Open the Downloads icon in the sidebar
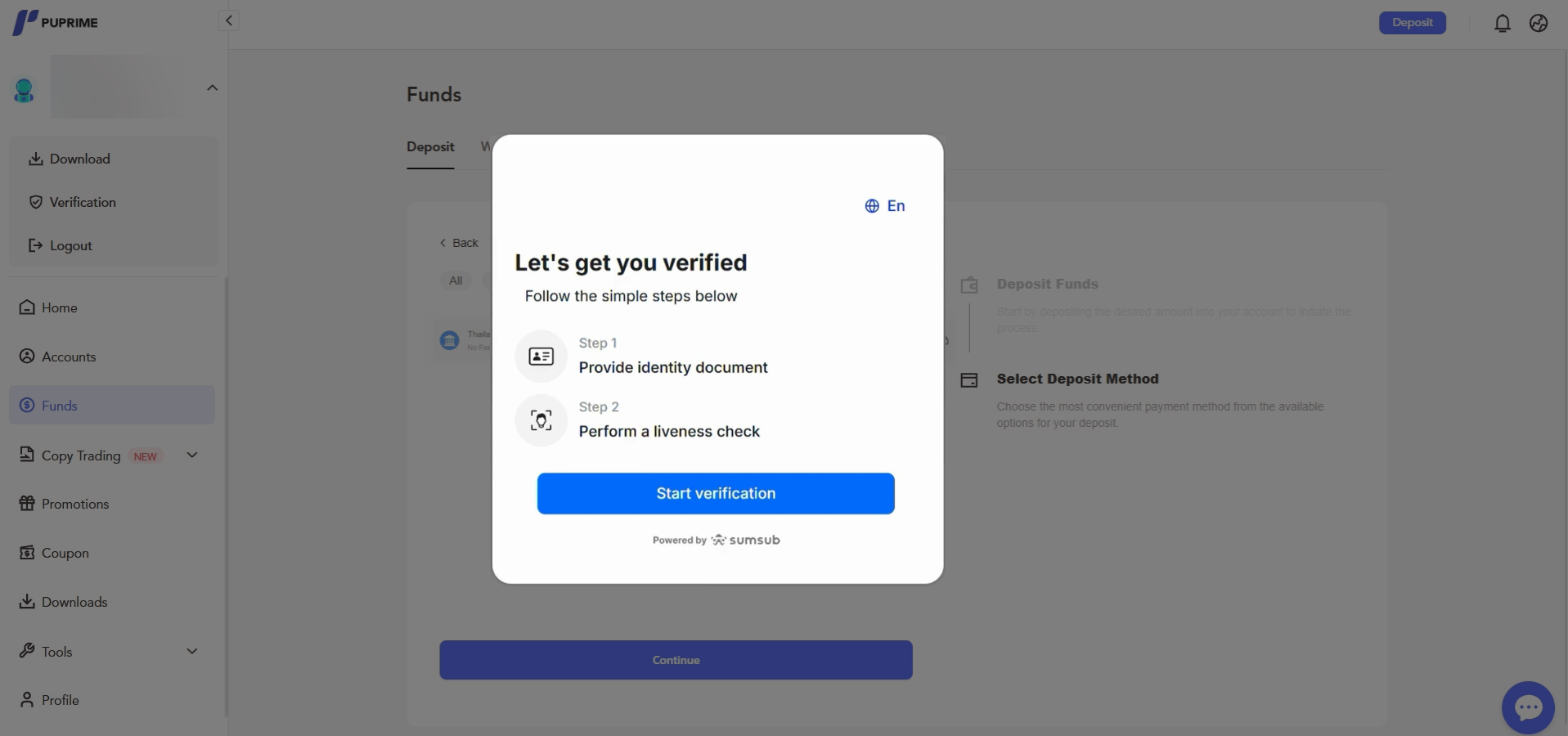 pyautogui.click(x=27, y=602)
